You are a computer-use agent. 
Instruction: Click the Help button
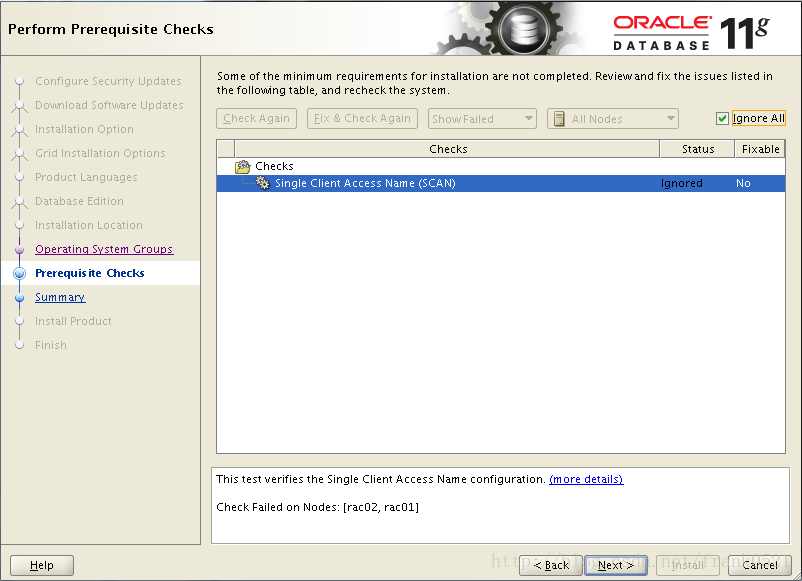click(42, 565)
